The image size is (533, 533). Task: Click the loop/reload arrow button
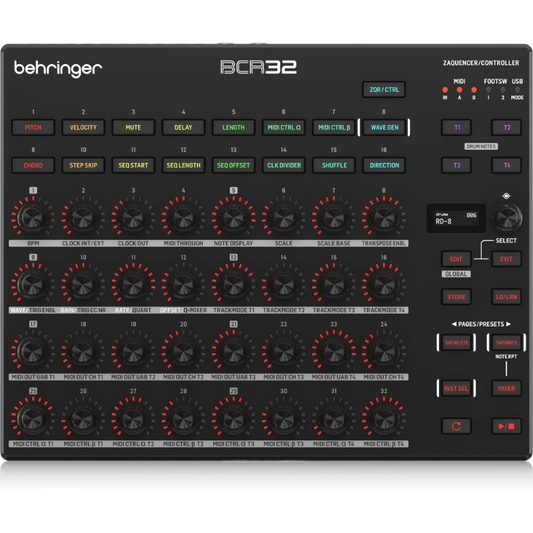[x=456, y=426]
